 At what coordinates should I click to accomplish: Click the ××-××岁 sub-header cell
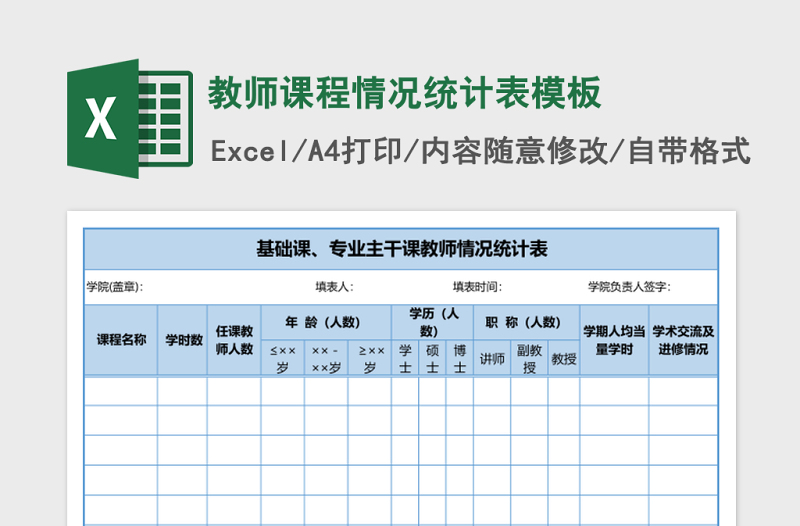pos(326,358)
